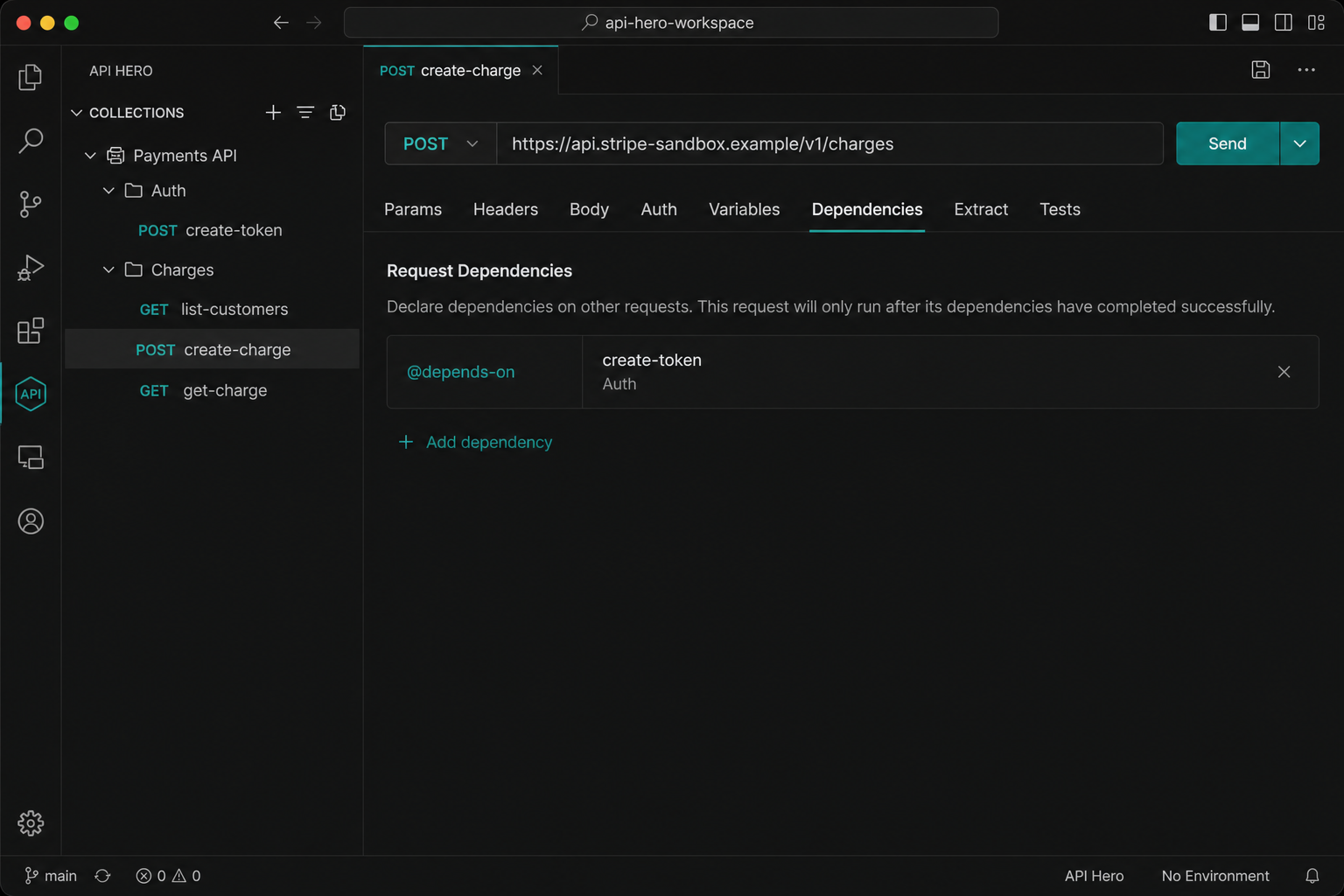Switch to the Extract tab
1344x896 pixels.
(981, 209)
